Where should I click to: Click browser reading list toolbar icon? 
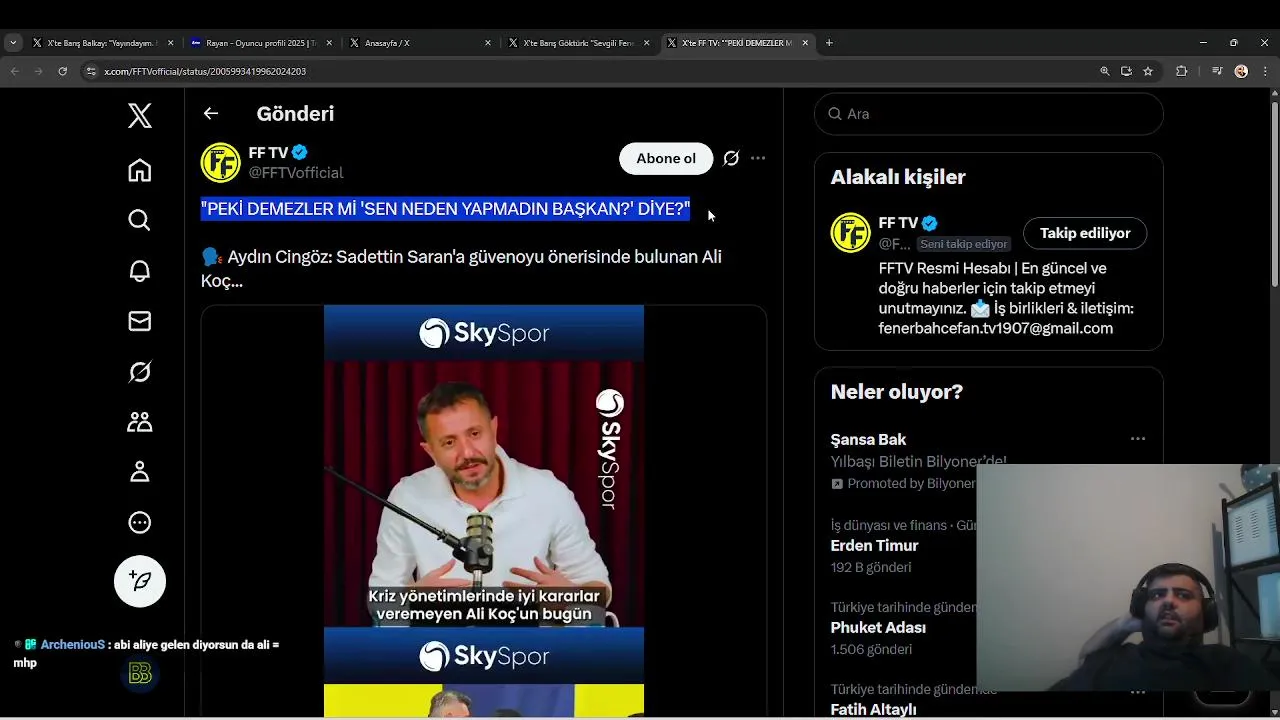coord(1217,71)
